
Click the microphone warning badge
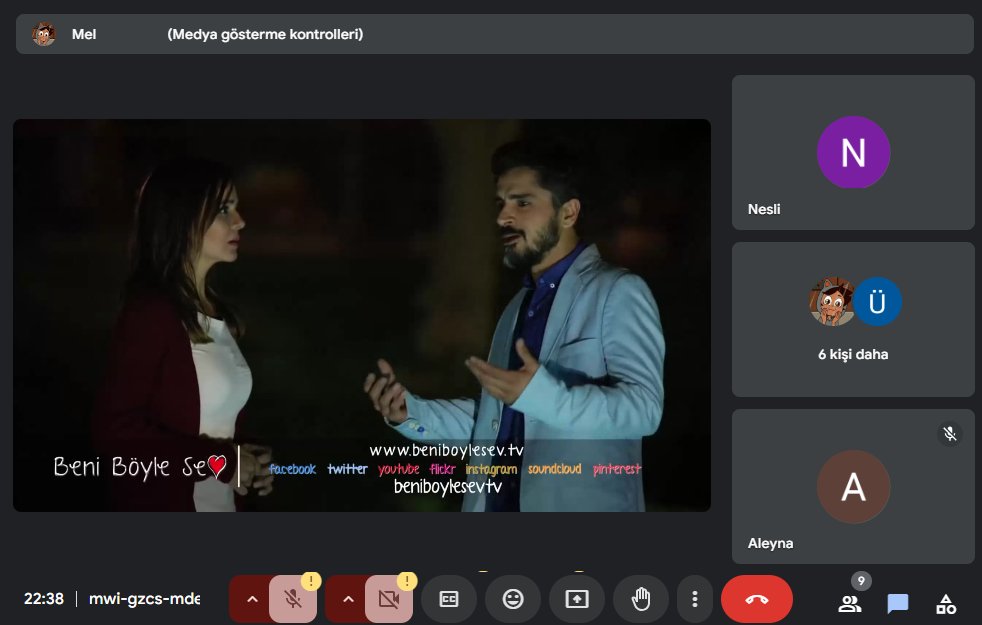311,581
